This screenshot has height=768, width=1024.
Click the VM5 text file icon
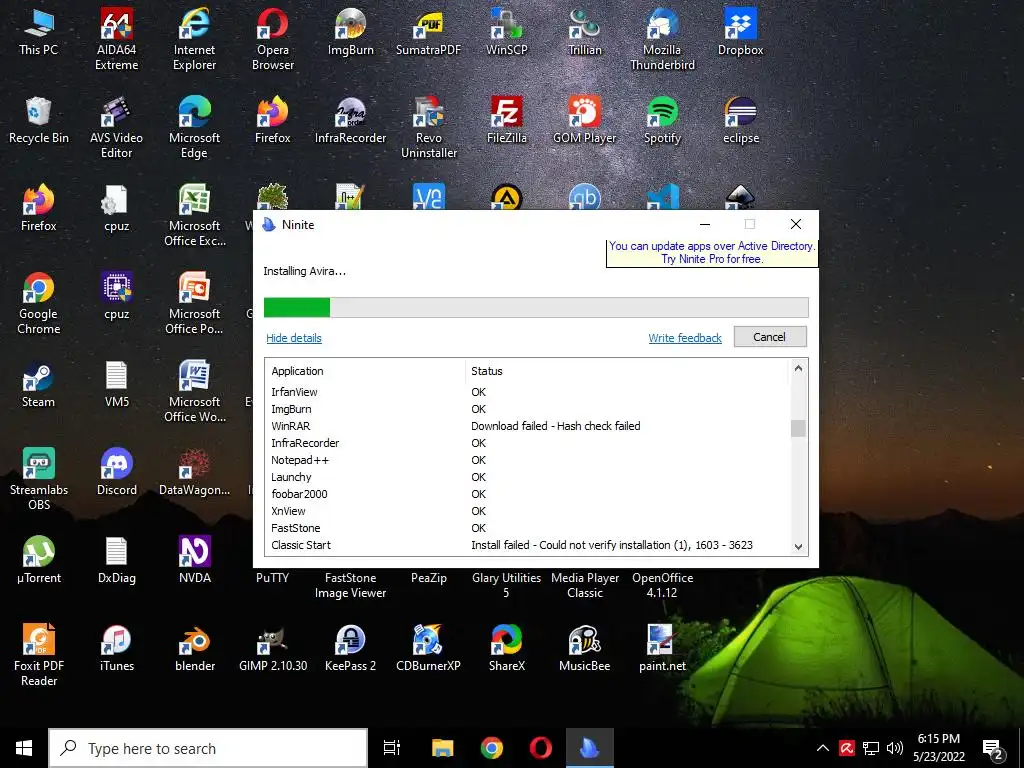(116, 385)
